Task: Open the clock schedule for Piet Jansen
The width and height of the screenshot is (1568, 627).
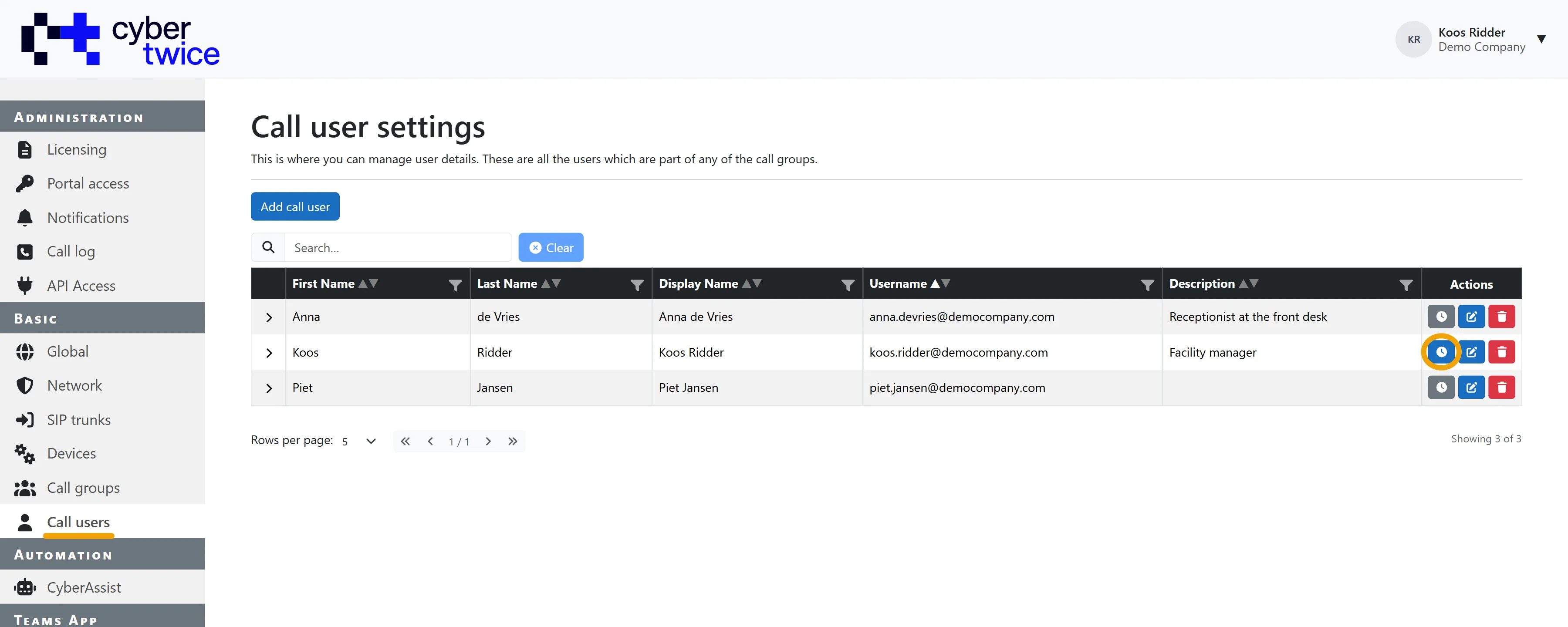Action: (1441, 387)
